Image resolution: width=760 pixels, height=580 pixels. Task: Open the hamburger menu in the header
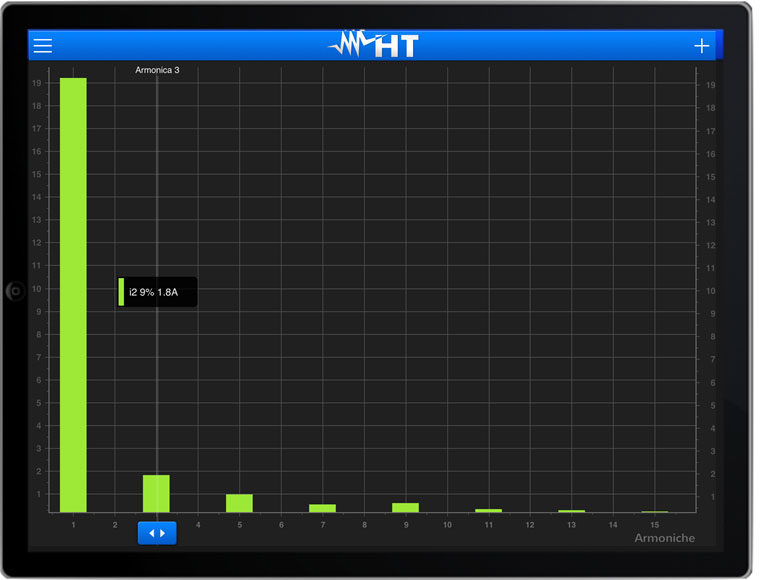coord(43,46)
